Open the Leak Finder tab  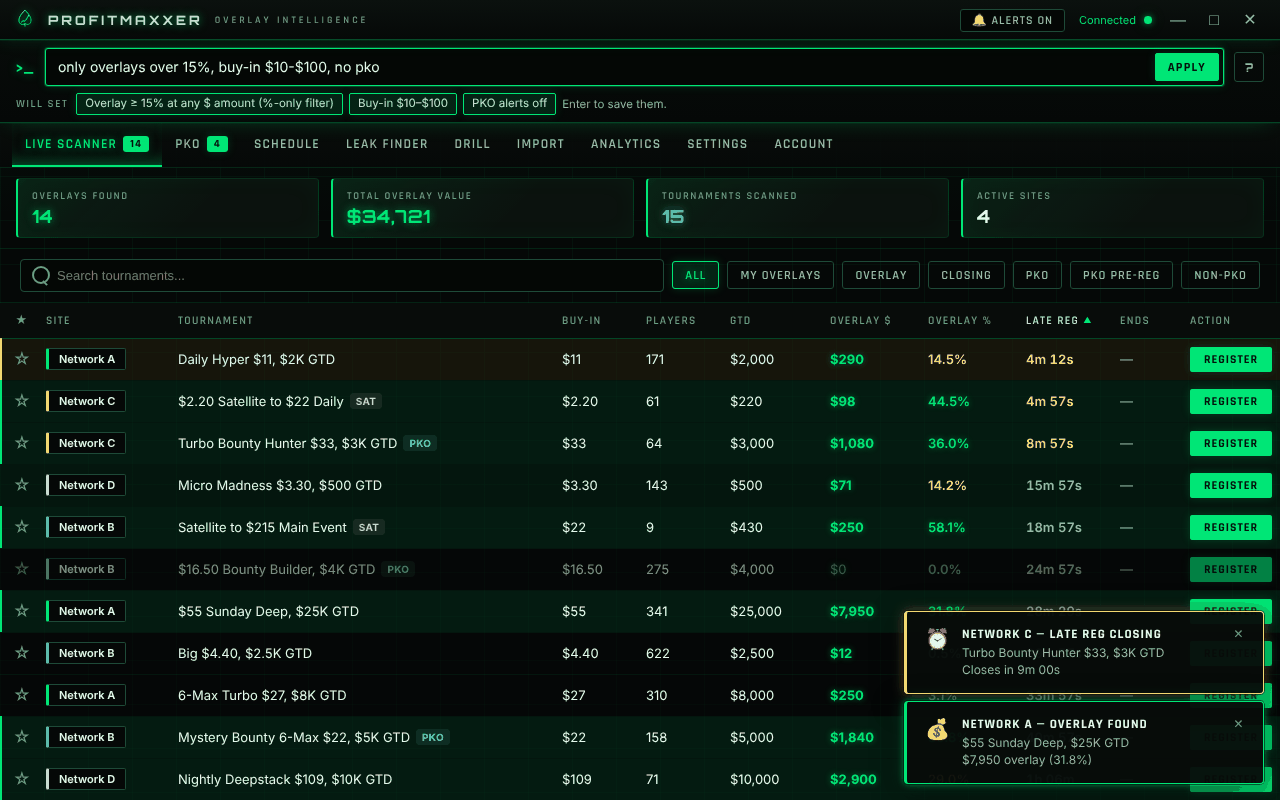point(387,144)
